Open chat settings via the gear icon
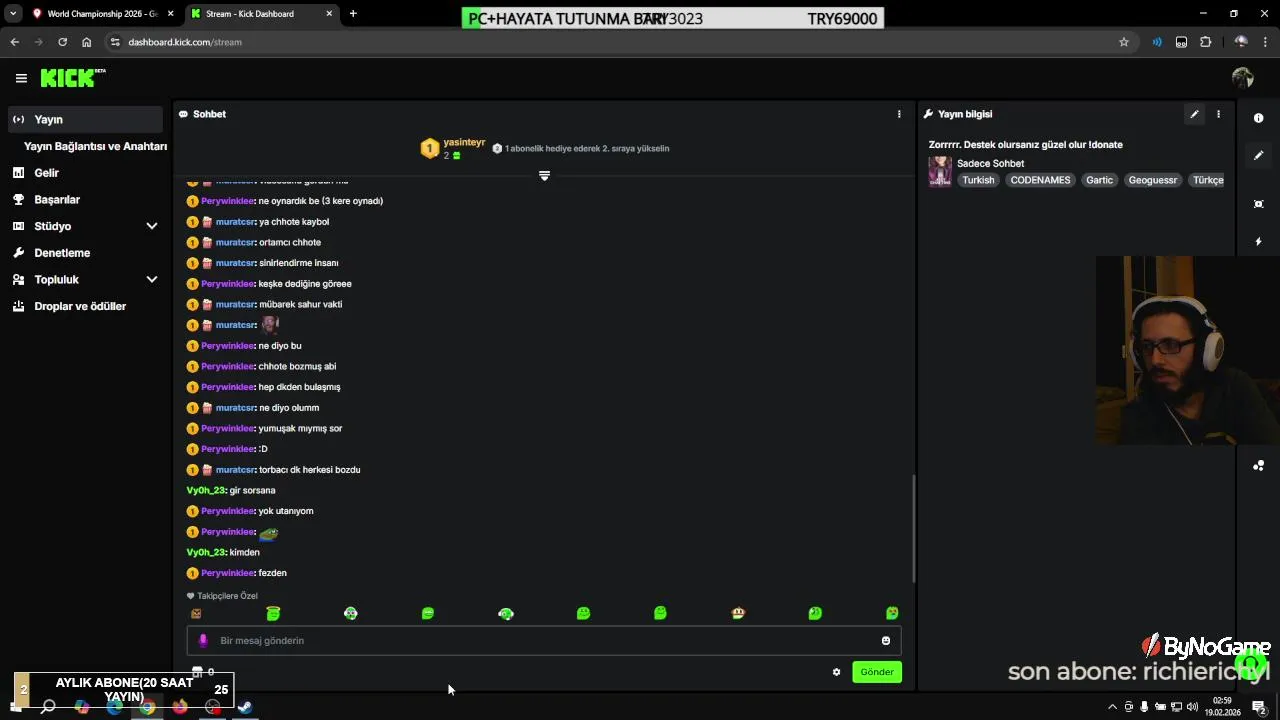Screen dimensions: 1280x720 836,672
